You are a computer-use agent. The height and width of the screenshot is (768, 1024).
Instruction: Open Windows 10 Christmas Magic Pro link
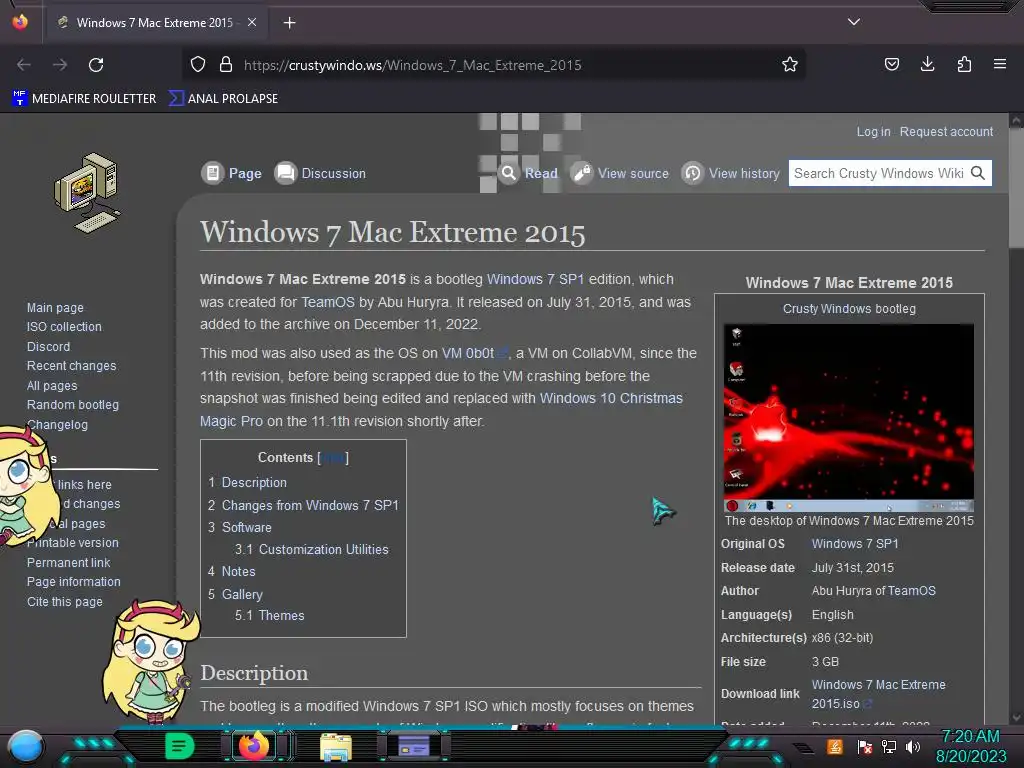point(611,398)
